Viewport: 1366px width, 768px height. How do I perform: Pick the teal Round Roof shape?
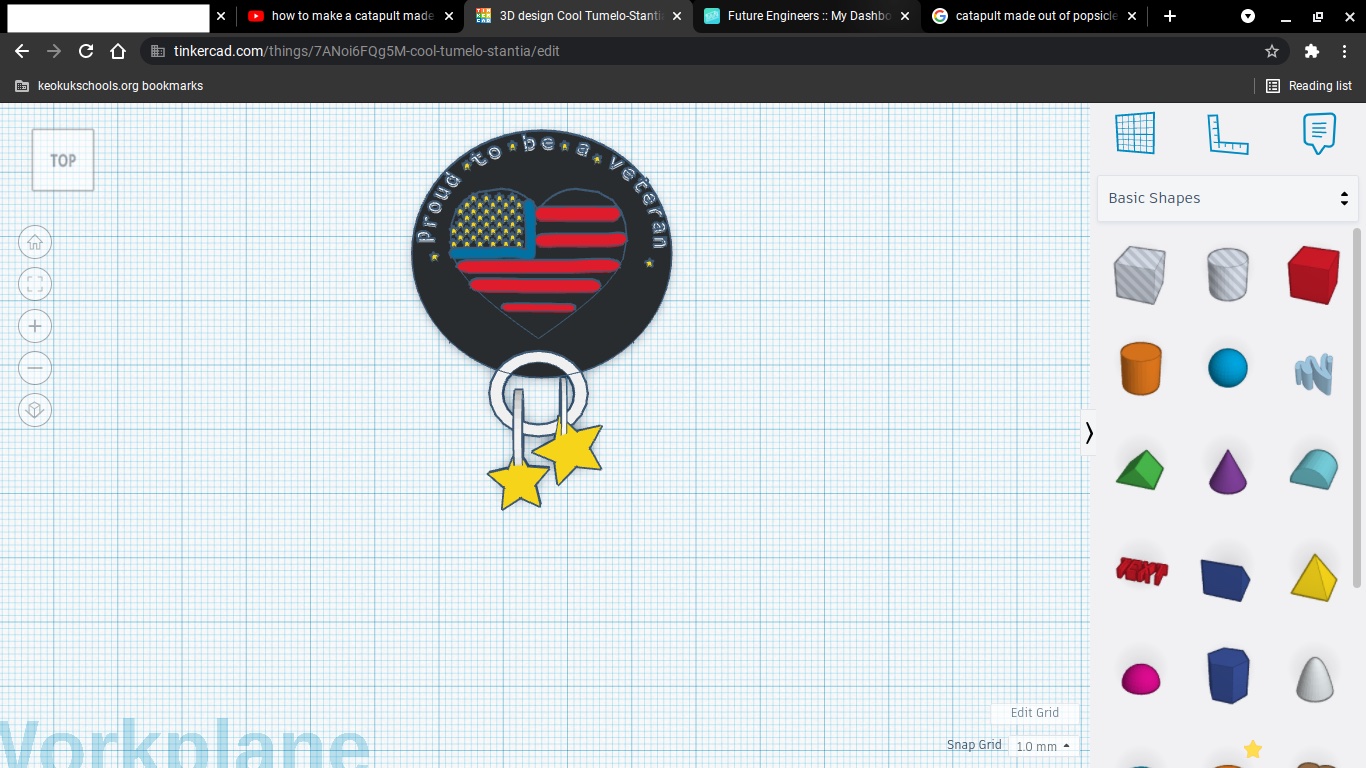click(x=1314, y=470)
